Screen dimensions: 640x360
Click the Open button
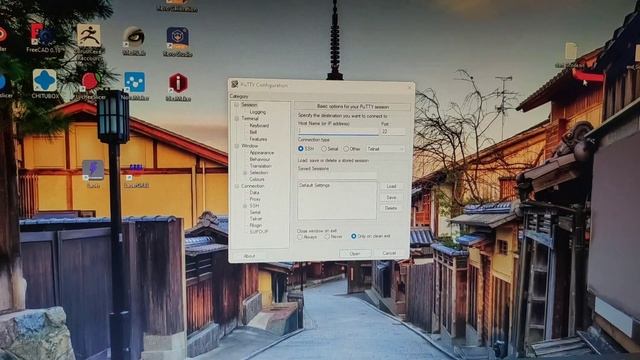pos(355,254)
